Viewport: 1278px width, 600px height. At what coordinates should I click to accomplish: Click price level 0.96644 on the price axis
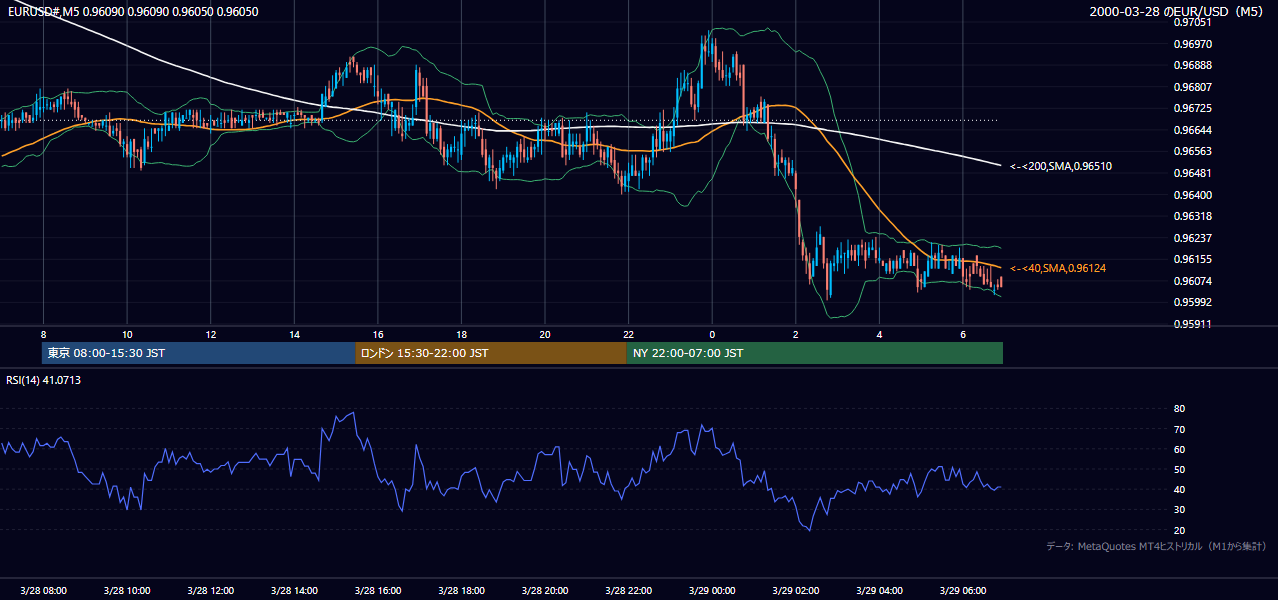tap(1194, 130)
